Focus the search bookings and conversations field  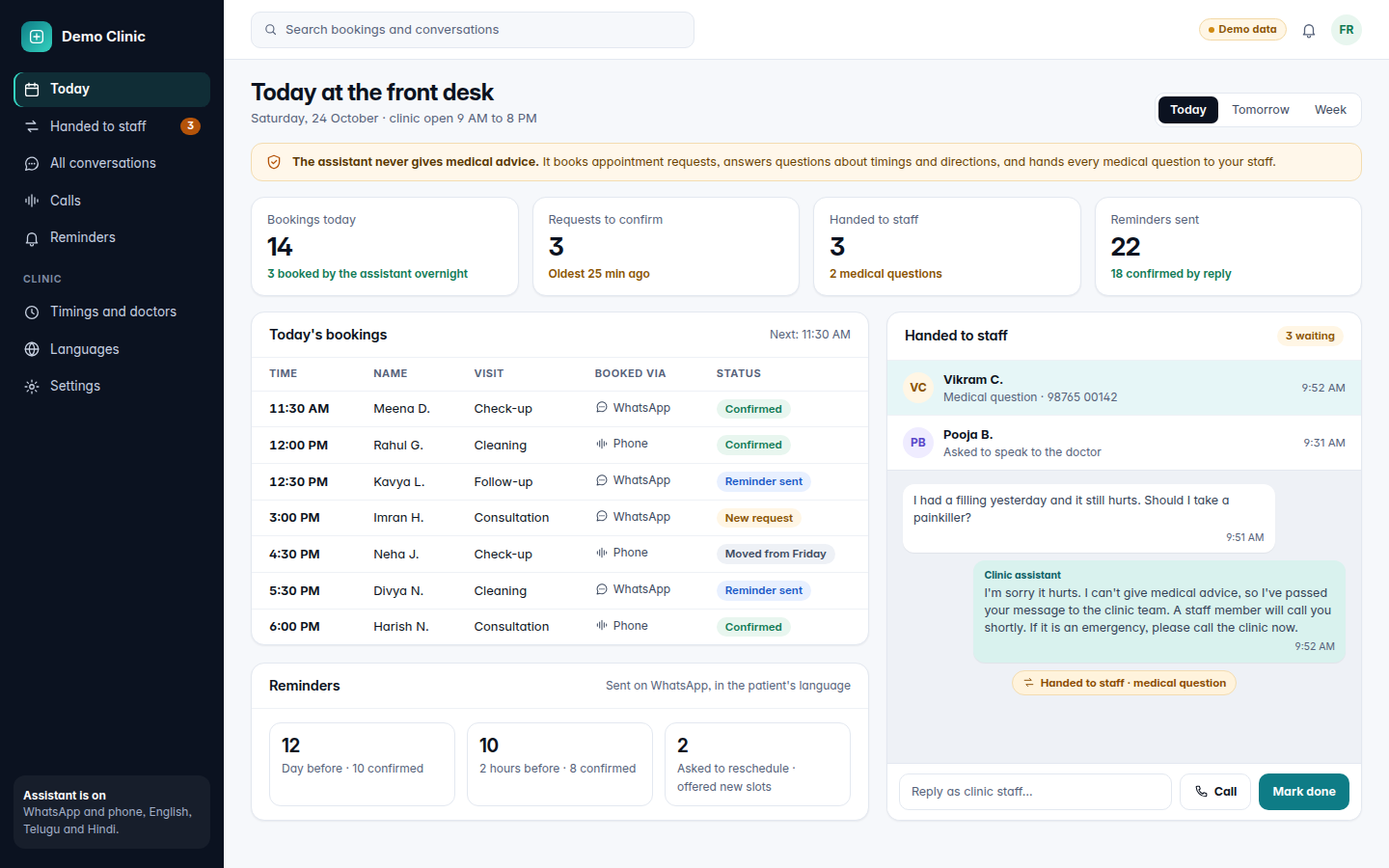pyautogui.click(x=473, y=30)
